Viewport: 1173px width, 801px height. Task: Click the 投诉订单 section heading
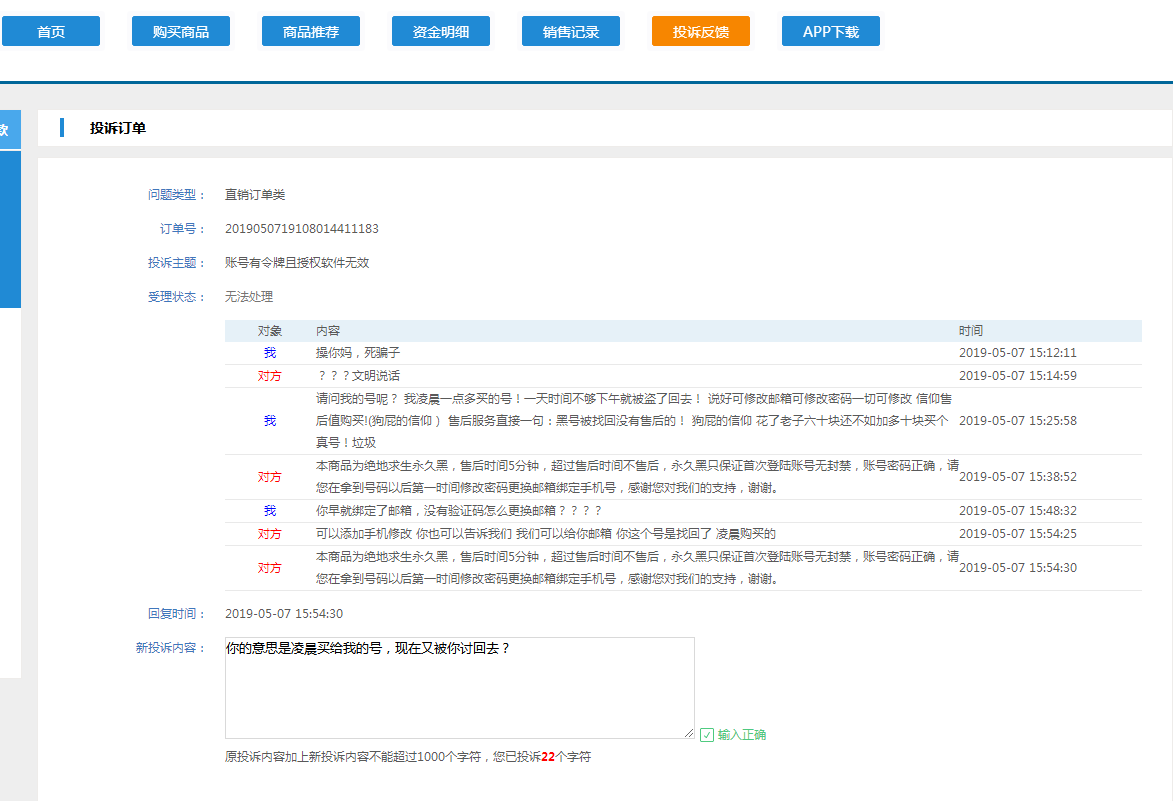coord(118,128)
